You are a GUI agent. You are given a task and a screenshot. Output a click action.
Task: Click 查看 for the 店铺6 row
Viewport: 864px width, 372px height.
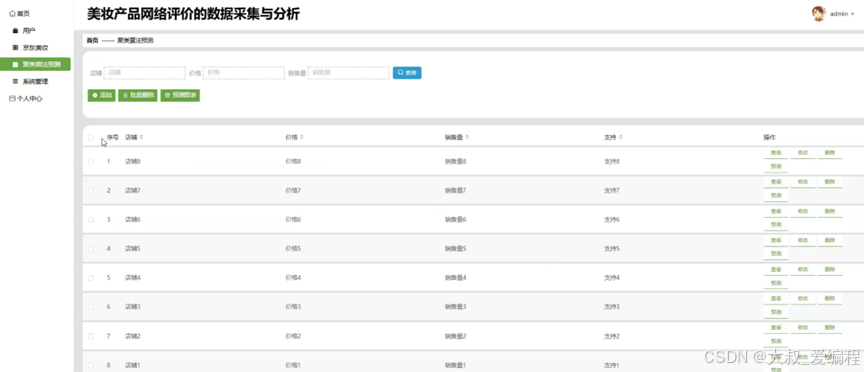(776, 211)
